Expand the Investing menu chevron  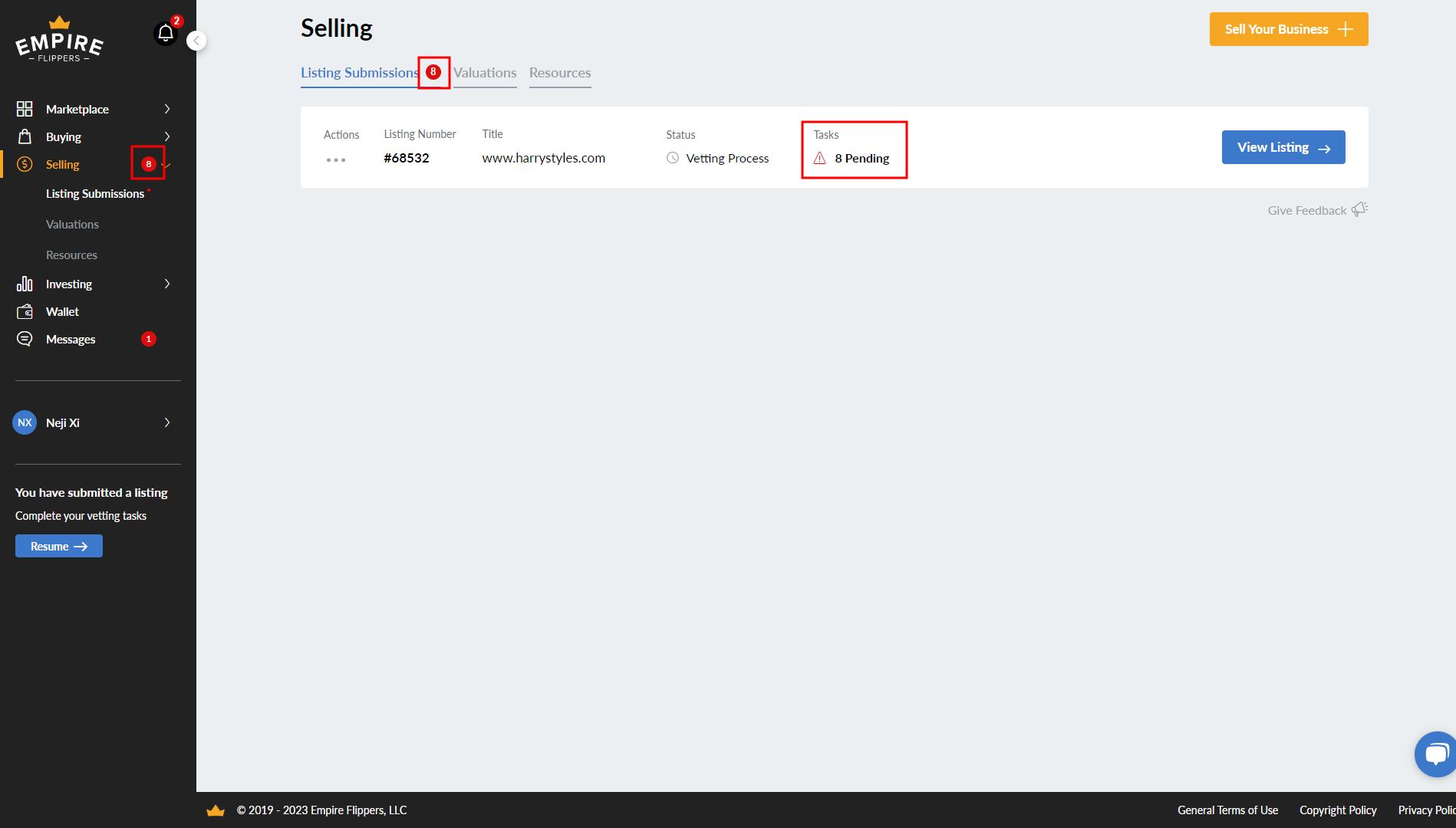[167, 284]
